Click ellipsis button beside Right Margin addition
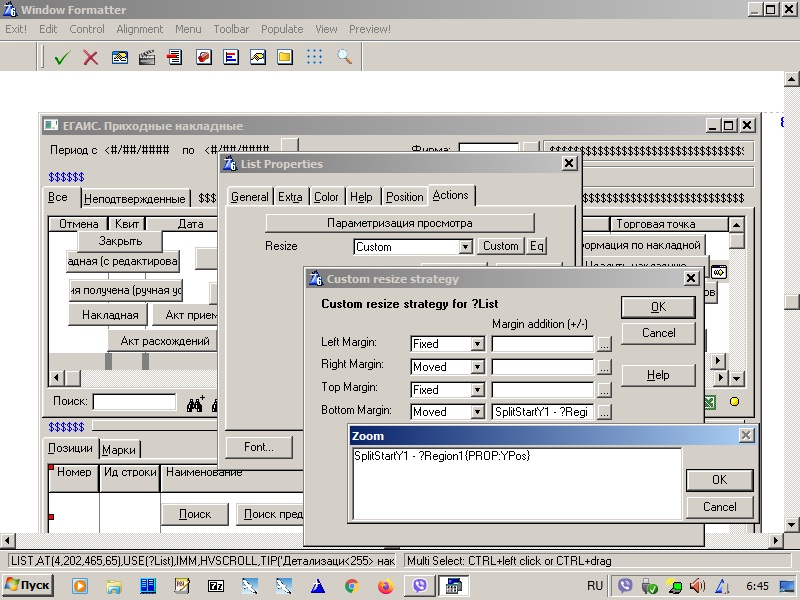Screen dimensions: 800x600 (604, 367)
